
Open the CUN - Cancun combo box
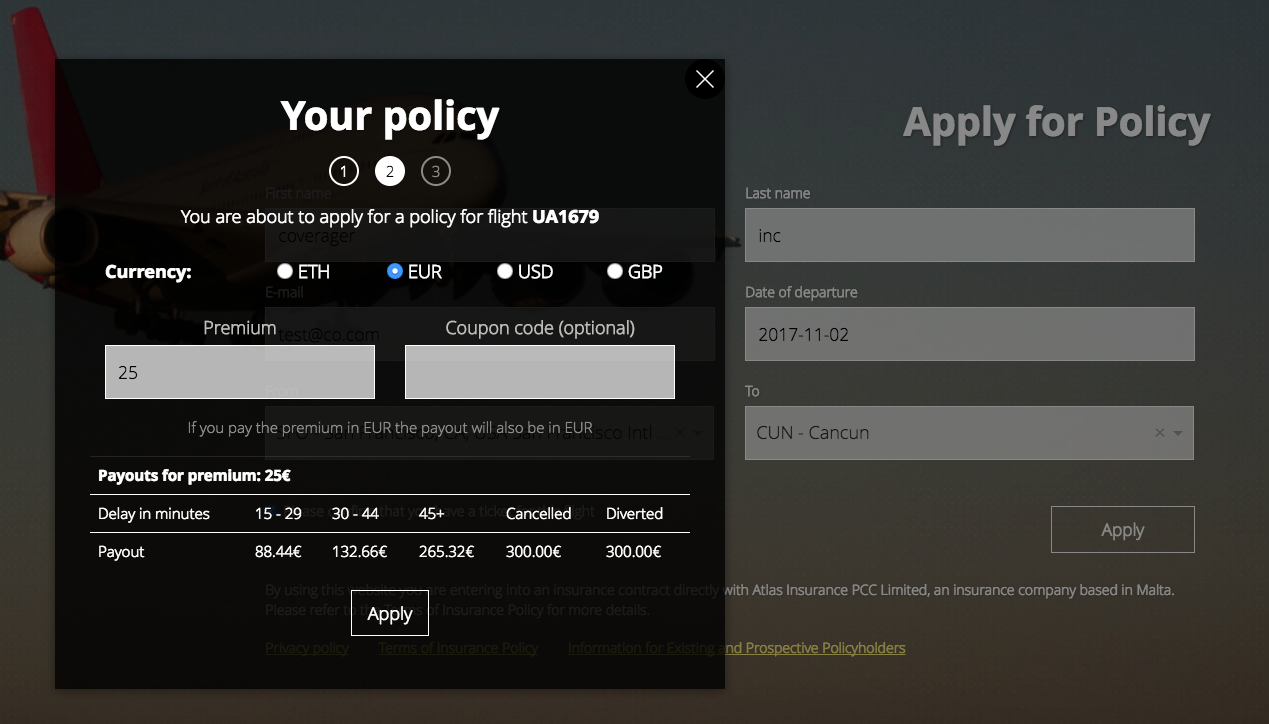(x=960, y=433)
